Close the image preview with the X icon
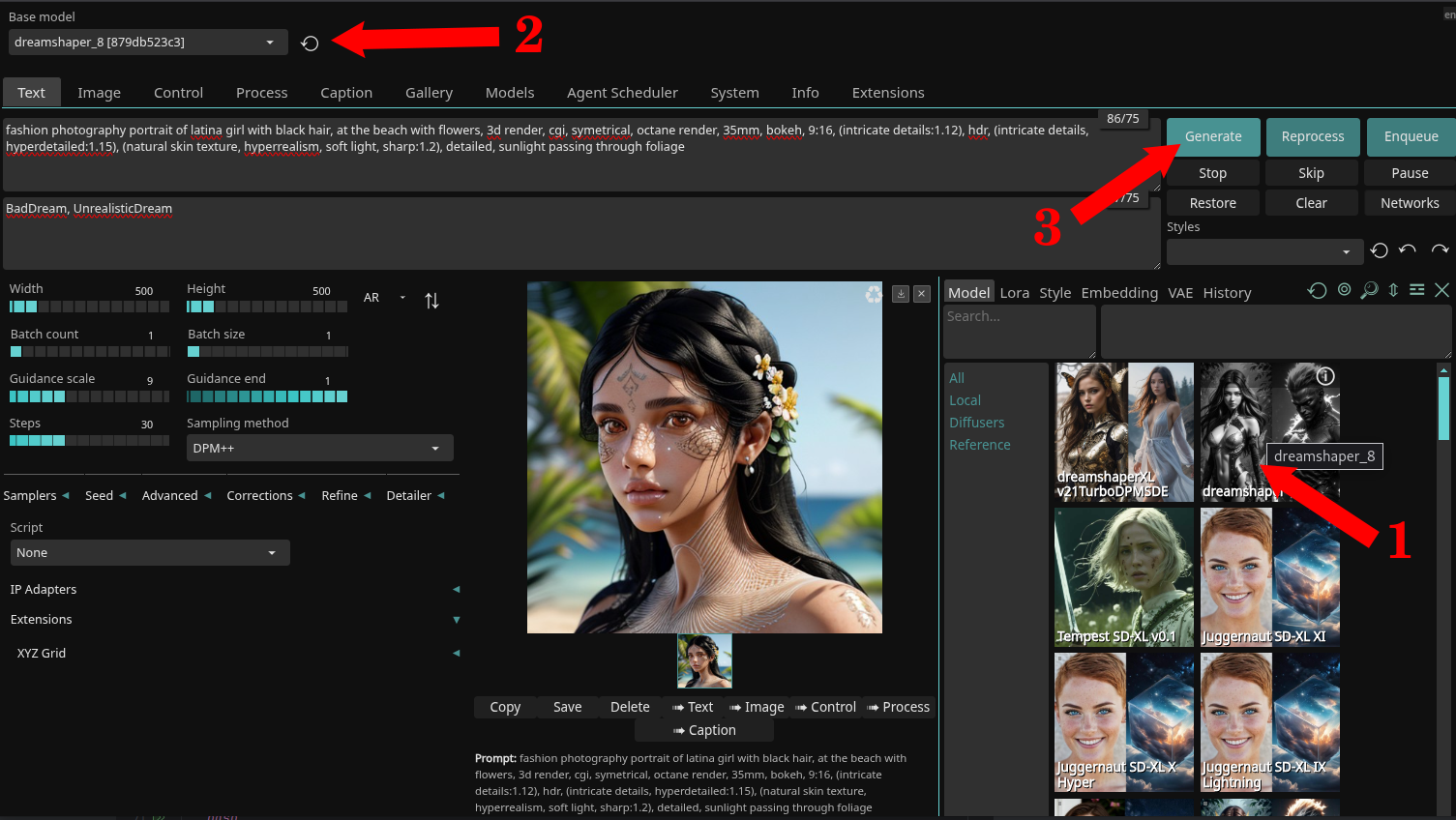This screenshot has height=820, width=1456. tap(921, 294)
